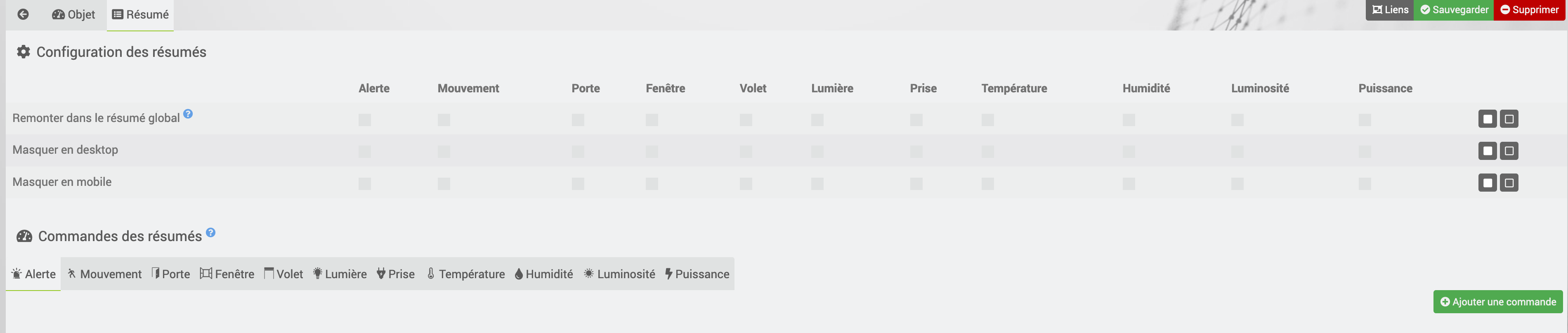This screenshot has width=1568, height=333.
Task: Open the Mouvement commands tab
Action: (104, 274)
